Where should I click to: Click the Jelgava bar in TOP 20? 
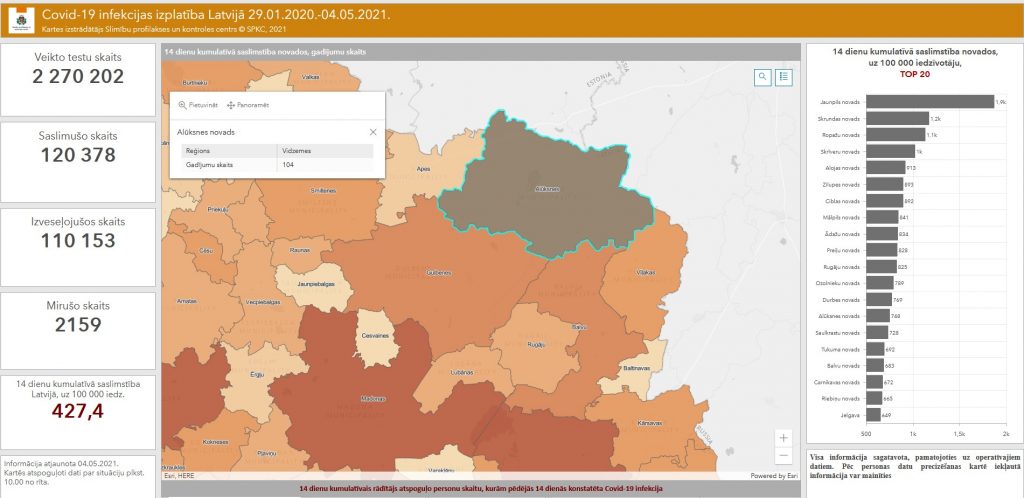pyautogui.click(x=873, y=415)
